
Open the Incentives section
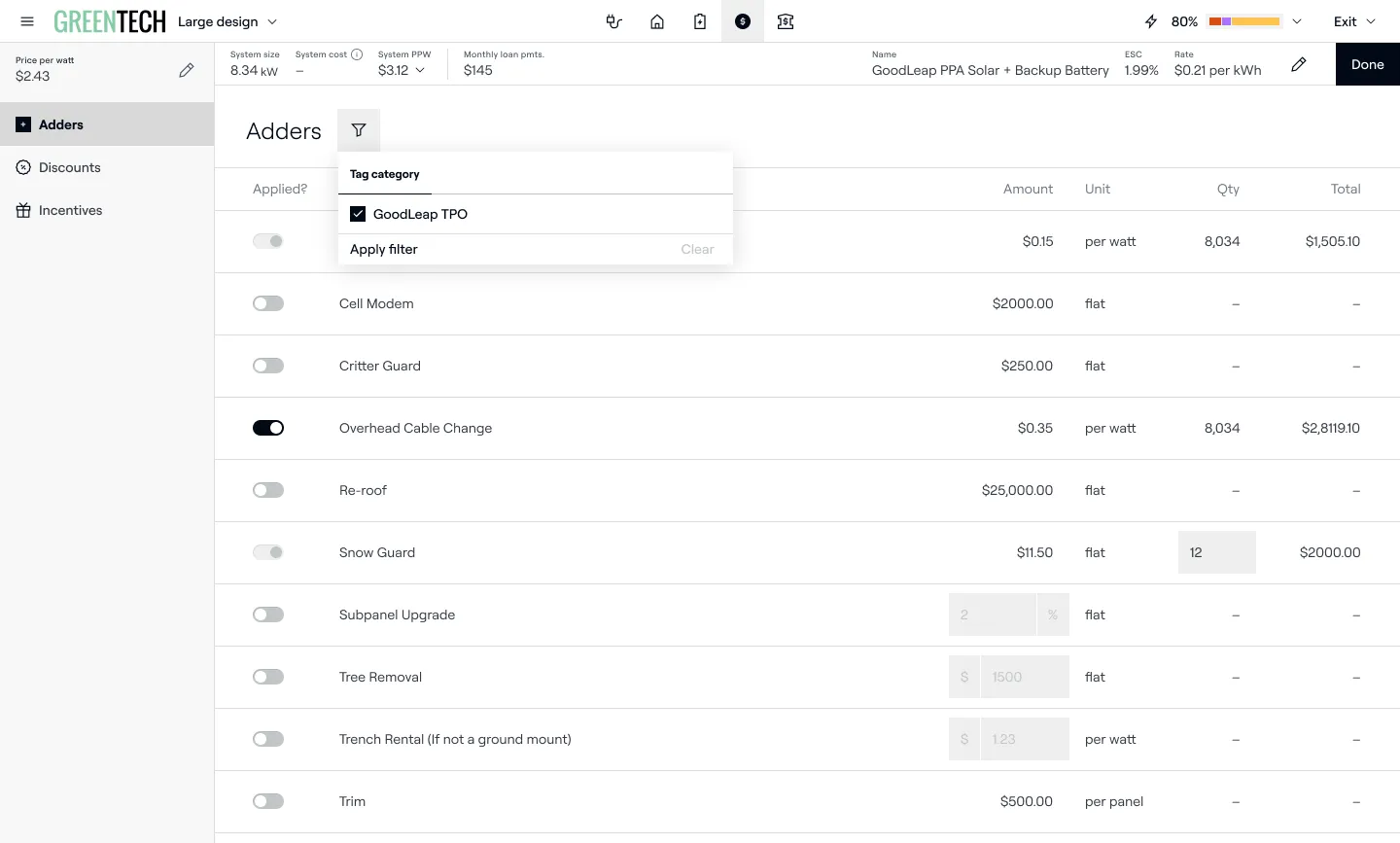click(x=71, y=210)
